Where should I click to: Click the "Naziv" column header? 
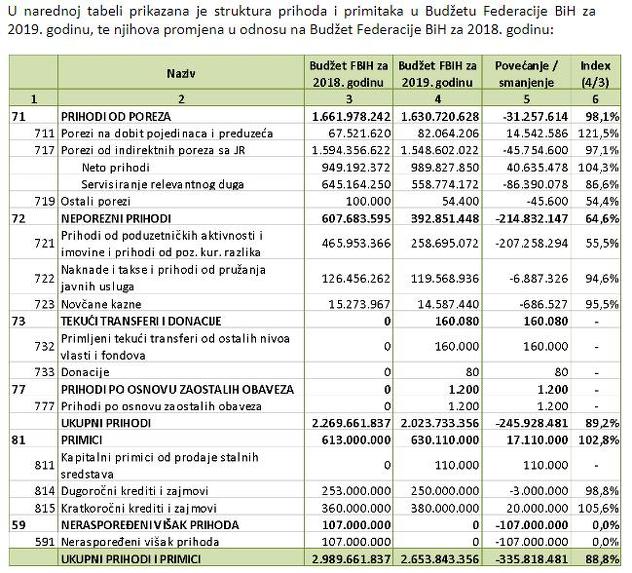pos(181,74)
